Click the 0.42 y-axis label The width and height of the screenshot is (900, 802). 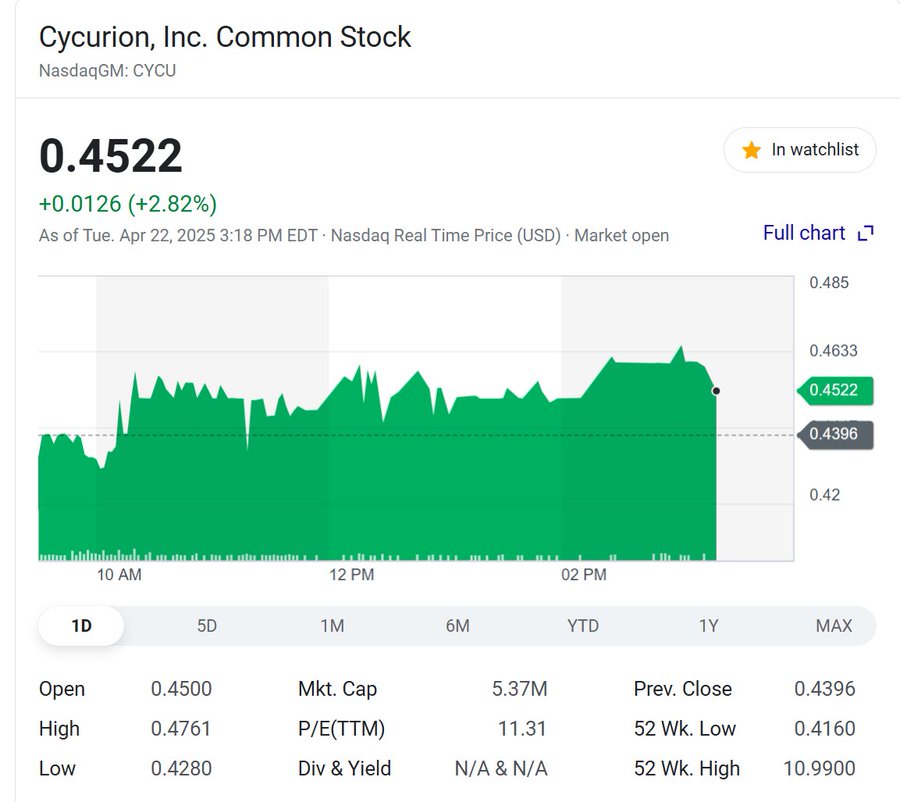(x=824, y=495)
